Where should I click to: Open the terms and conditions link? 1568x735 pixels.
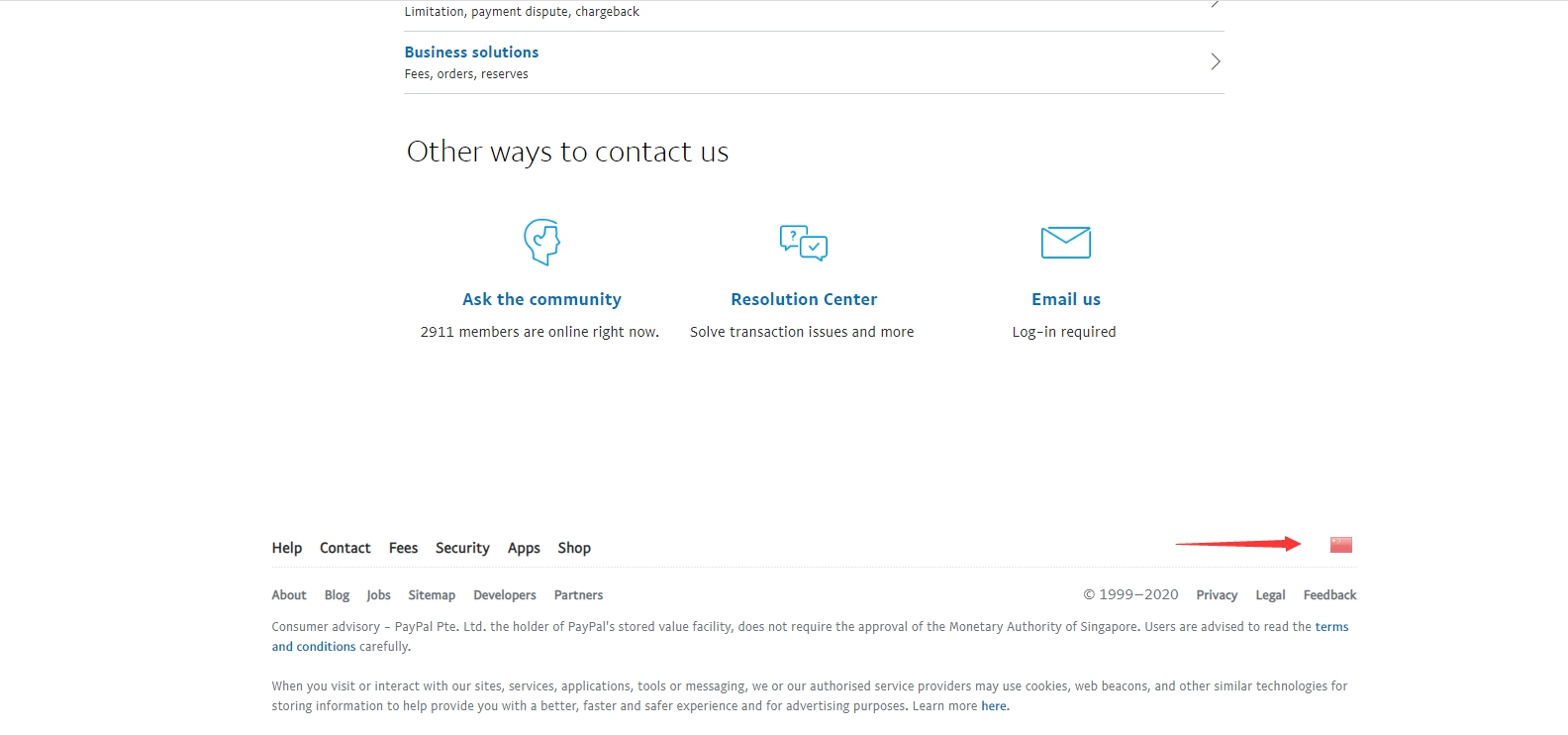(1330, 626)
